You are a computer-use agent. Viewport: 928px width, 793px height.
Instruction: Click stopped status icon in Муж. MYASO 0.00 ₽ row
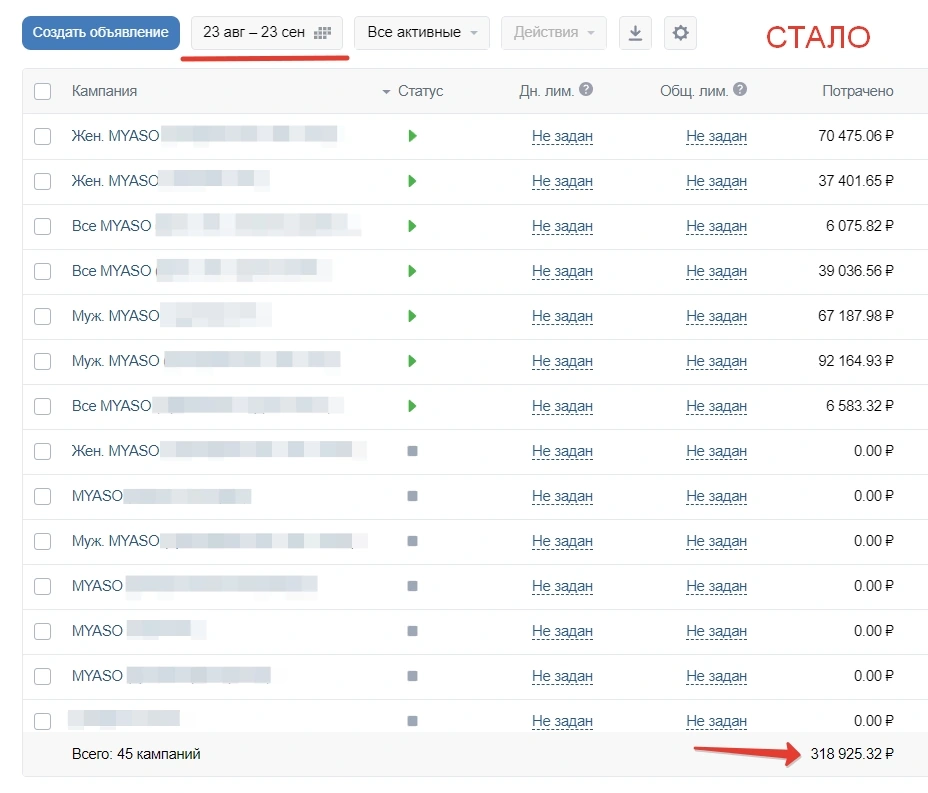tap(413, 541)
